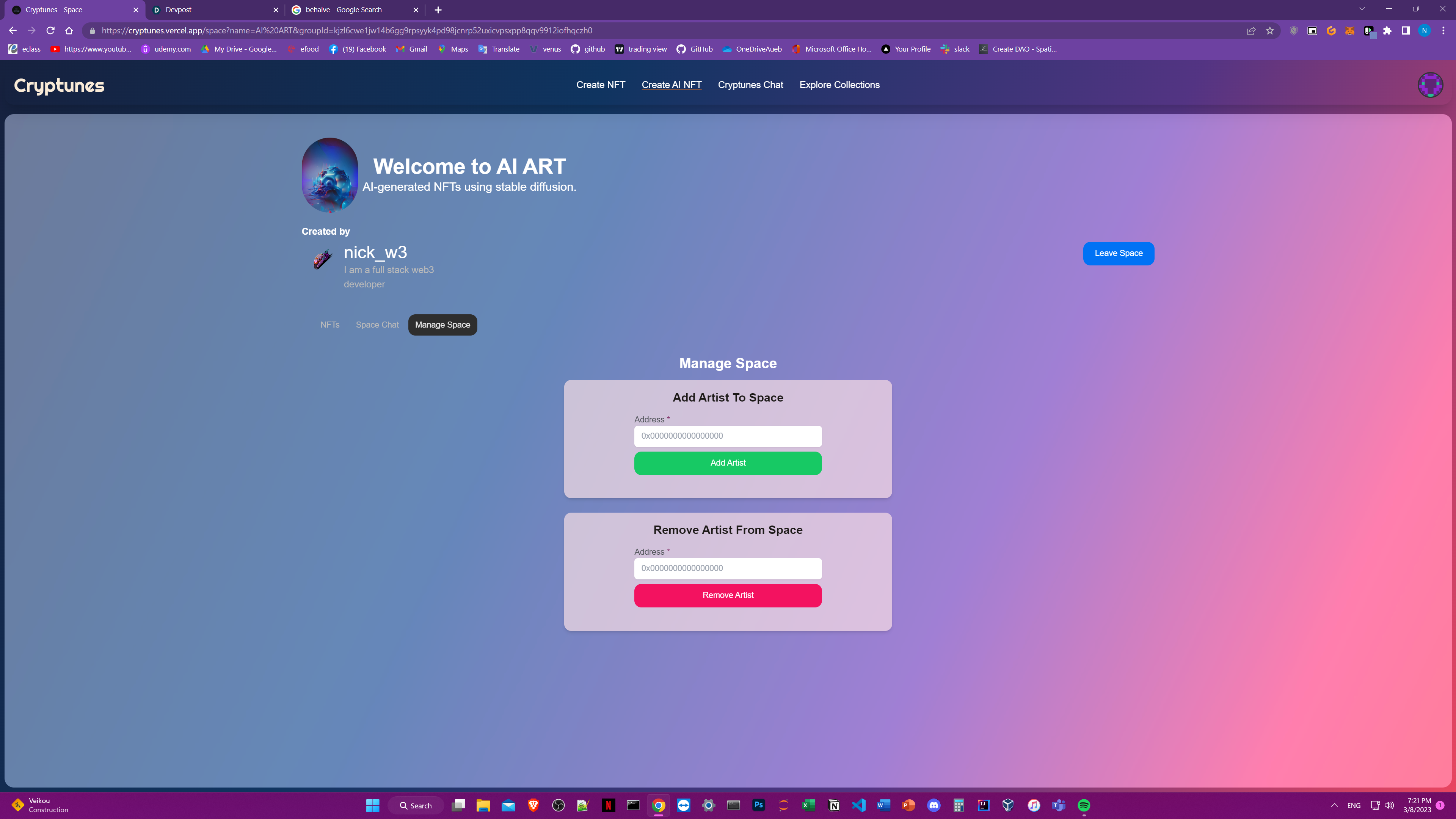The image size is (1456, 819).
Task: Open the browser extensions puzzle icon
Action: coord(1387,30)
